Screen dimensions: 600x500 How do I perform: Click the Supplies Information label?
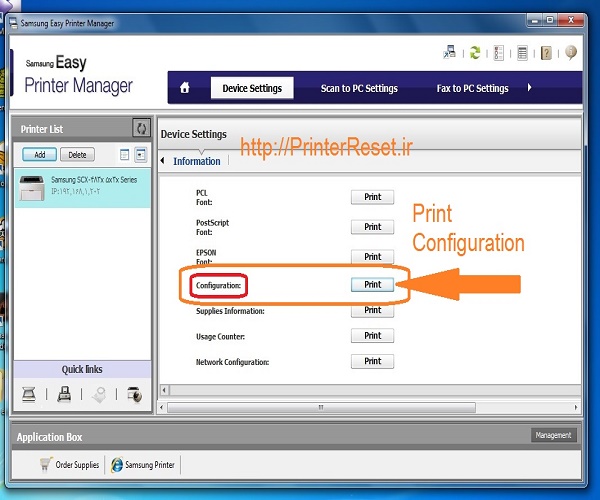pyautogui.click(x=230, y=311)
